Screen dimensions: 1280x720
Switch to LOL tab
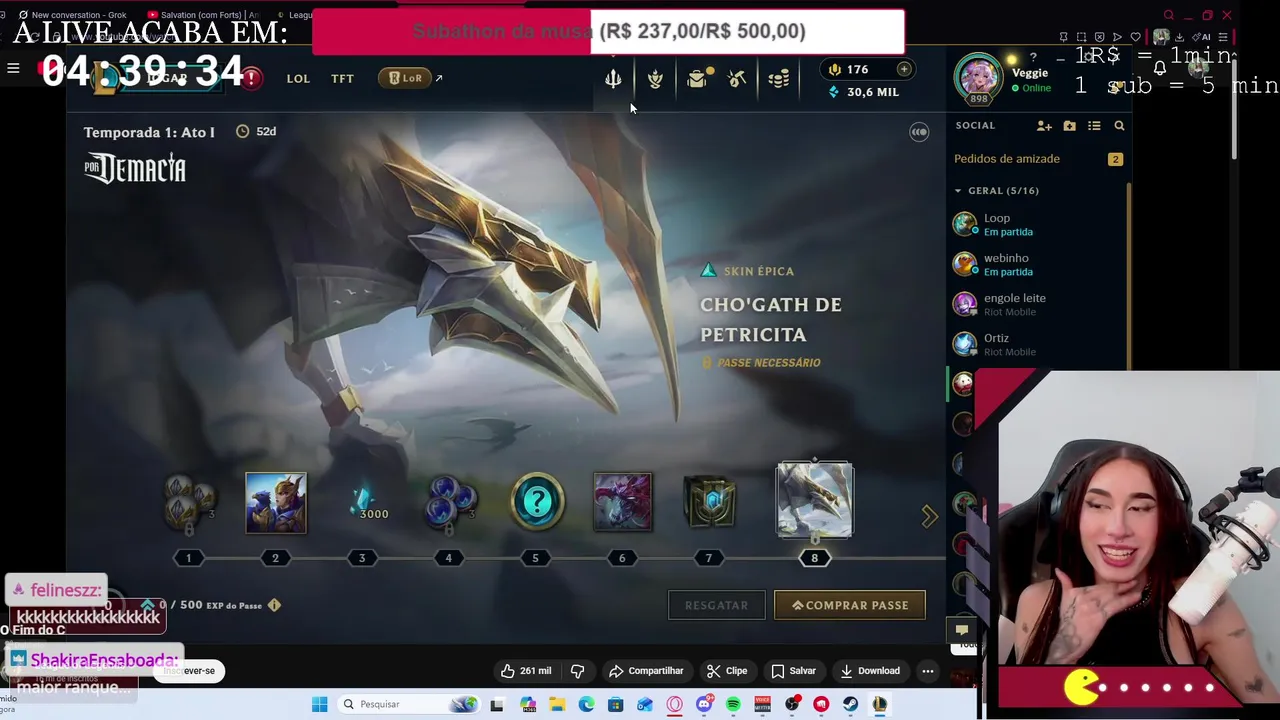pyautogui.click(x=298, y=79)
